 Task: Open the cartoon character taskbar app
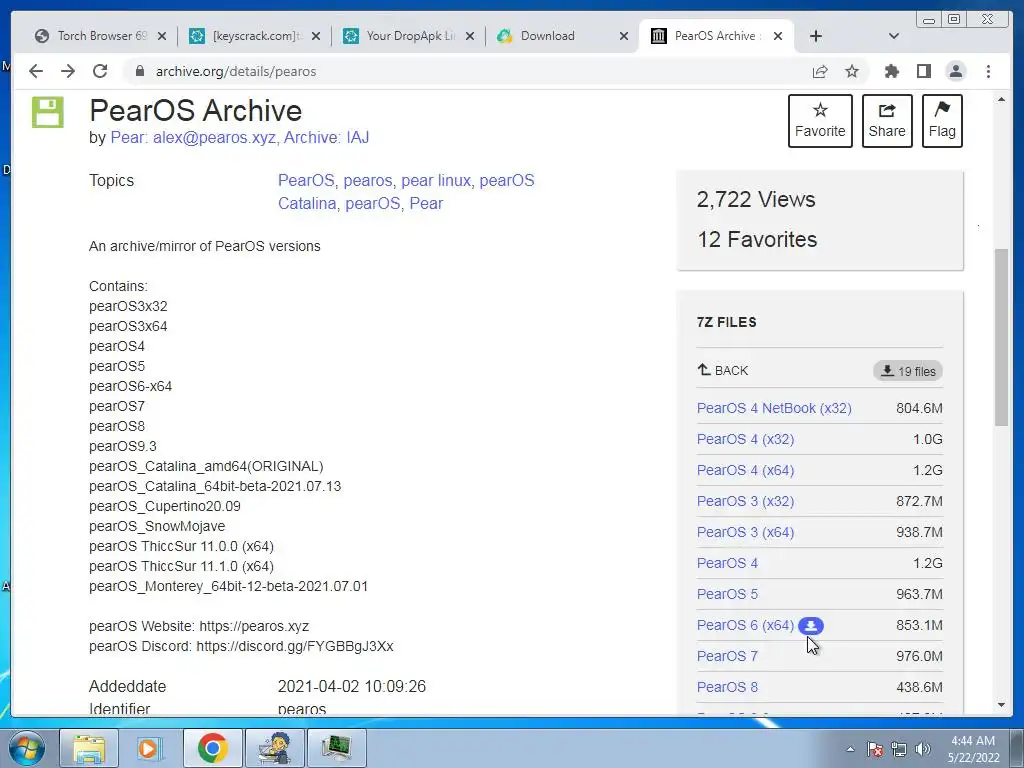pos(274,748)
